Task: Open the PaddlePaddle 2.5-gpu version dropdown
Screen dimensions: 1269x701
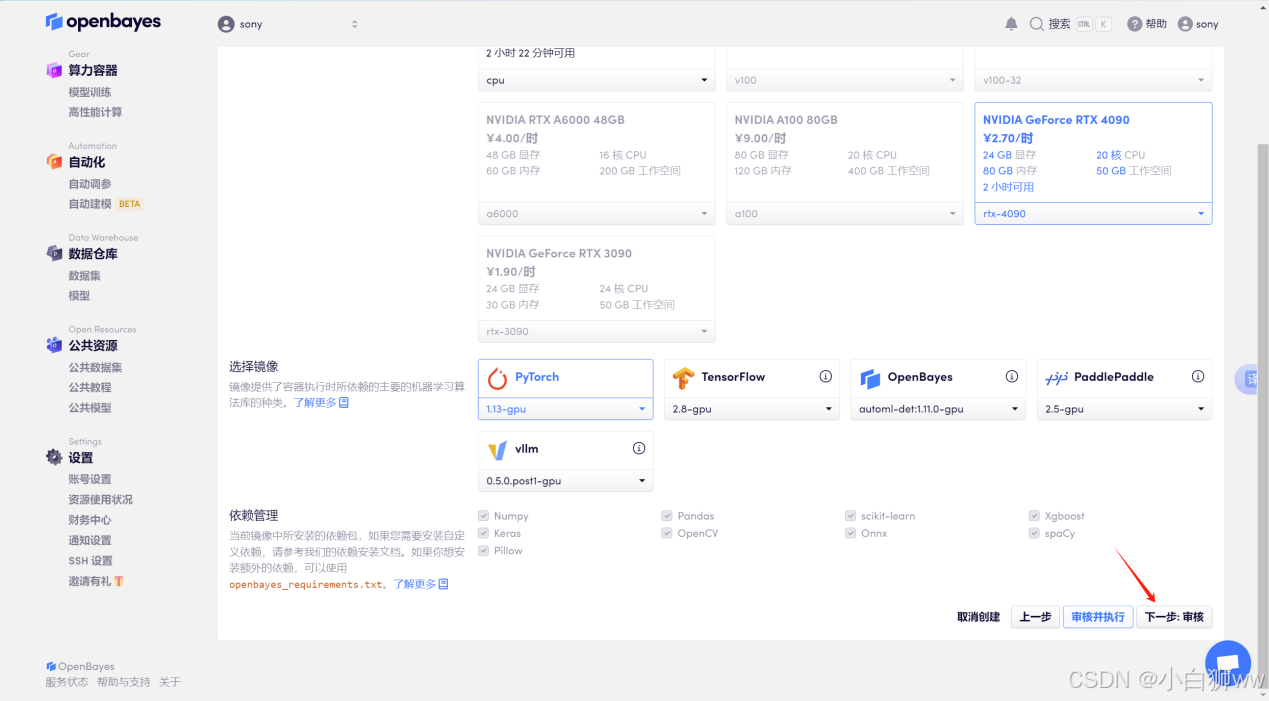Action: [x=1124, y=409]
